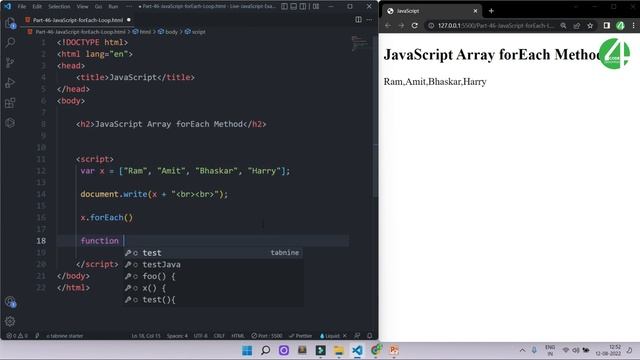Click tabnine starter status item
This screenshot has height=360, width=640.
(x=64, y=336)
